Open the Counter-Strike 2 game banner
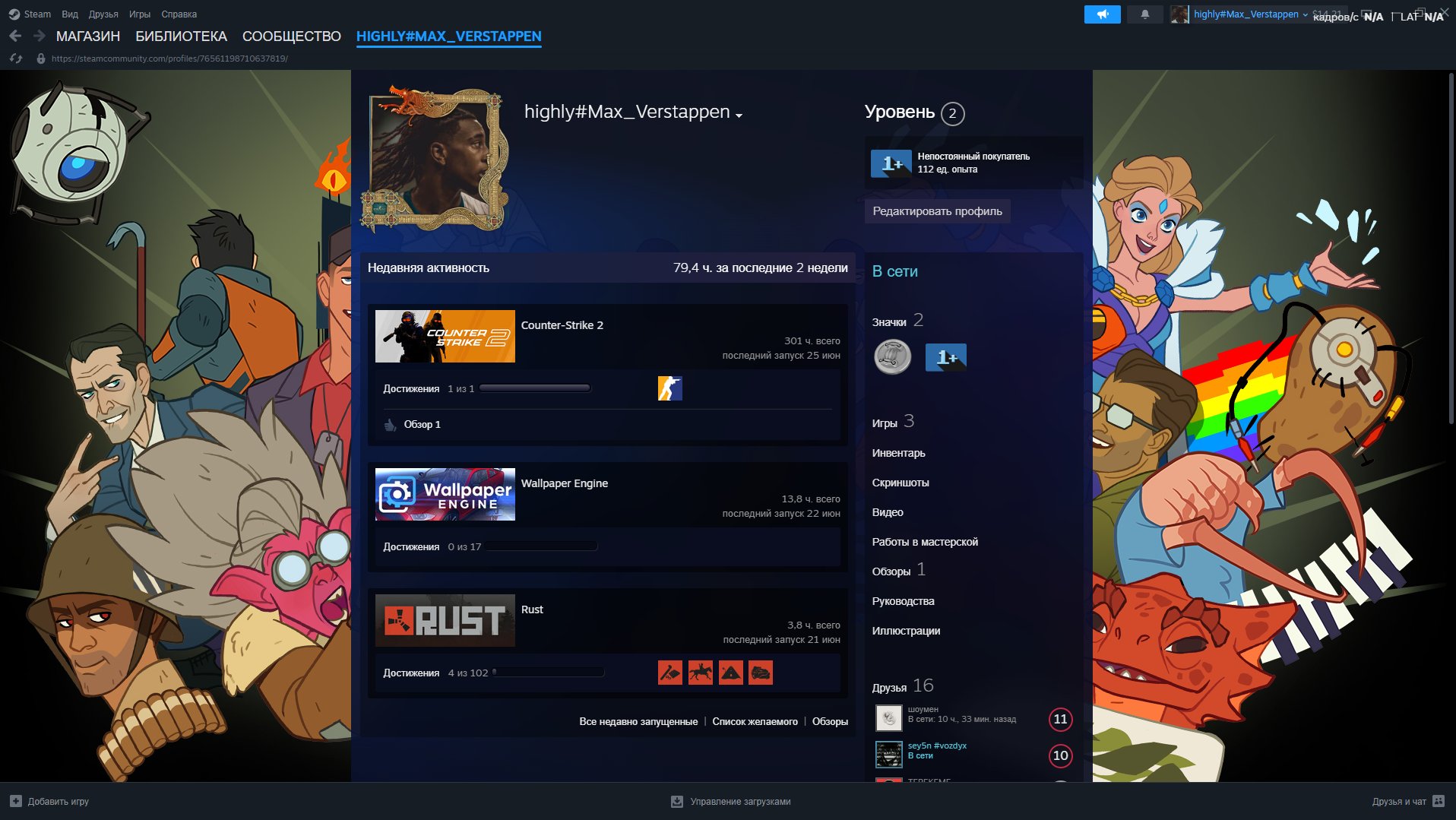This screenshot has height=820, width=1456. [x=445, y=336]
